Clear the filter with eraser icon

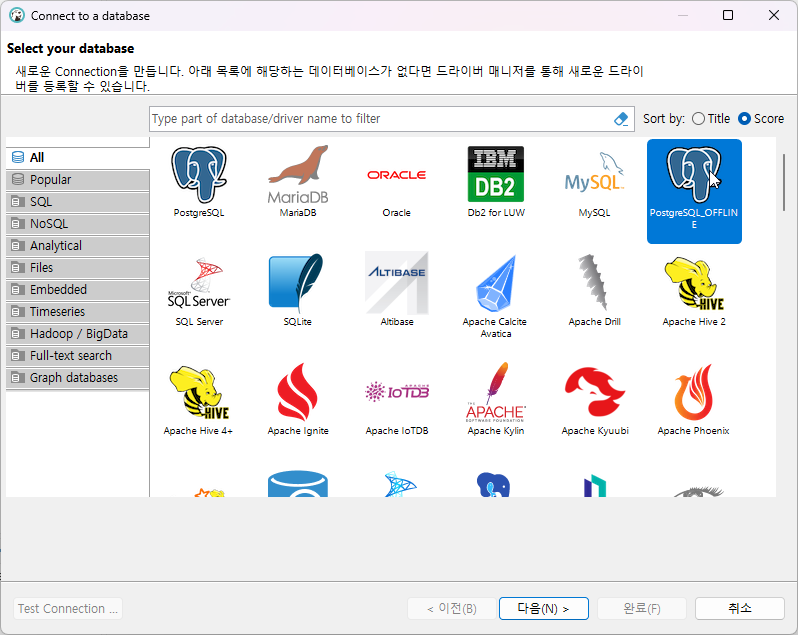621,119
